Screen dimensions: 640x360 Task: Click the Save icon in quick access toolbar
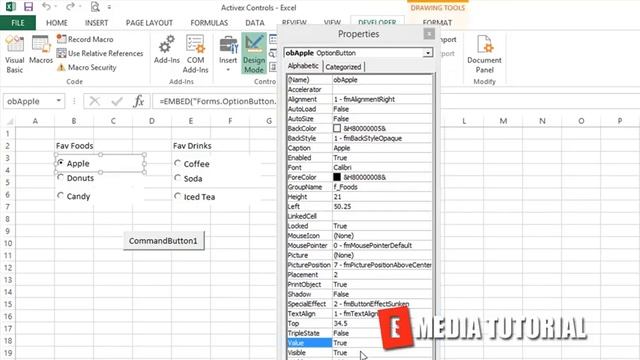click(28, 7)
